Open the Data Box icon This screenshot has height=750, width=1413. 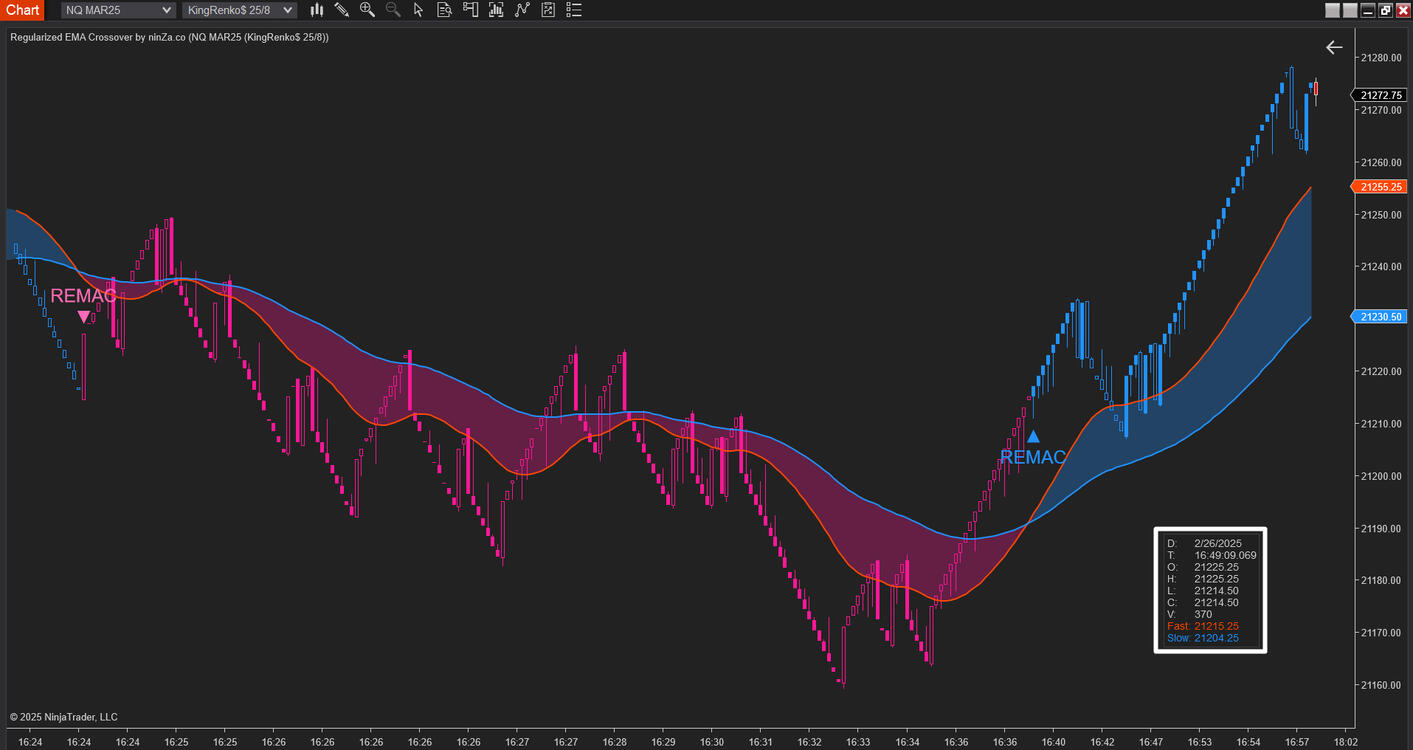[x=443, y=10]
